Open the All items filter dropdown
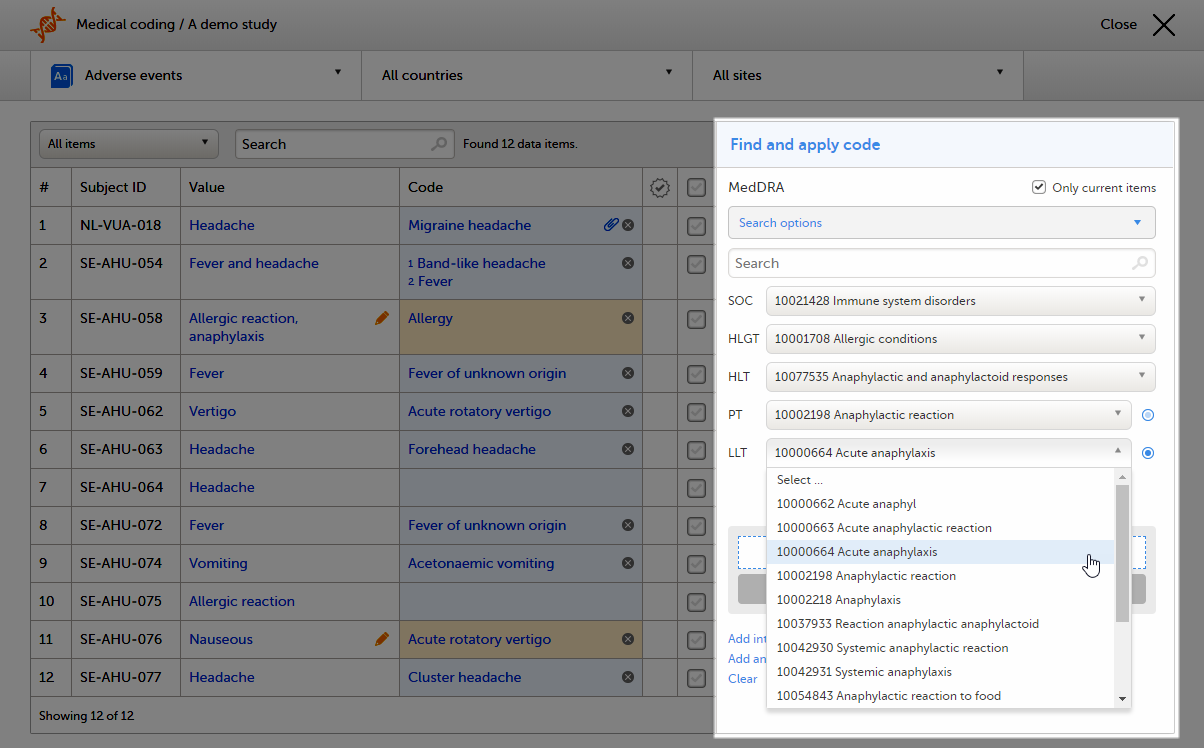 point(128,144)
